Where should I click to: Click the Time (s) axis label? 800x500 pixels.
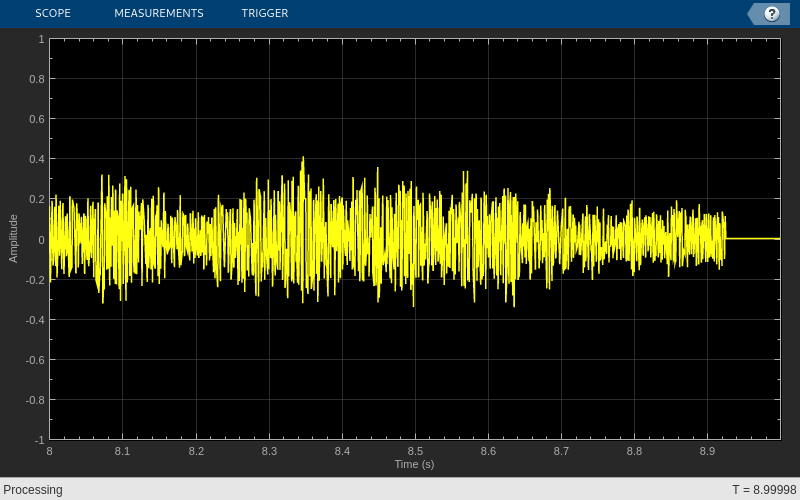(414, 464)
